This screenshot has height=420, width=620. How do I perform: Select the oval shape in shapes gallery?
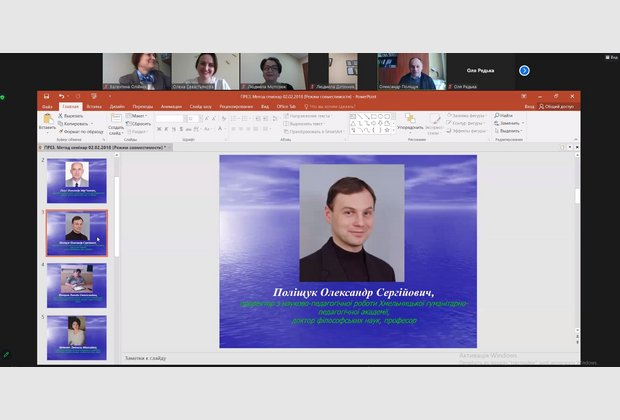coord(380,116)
